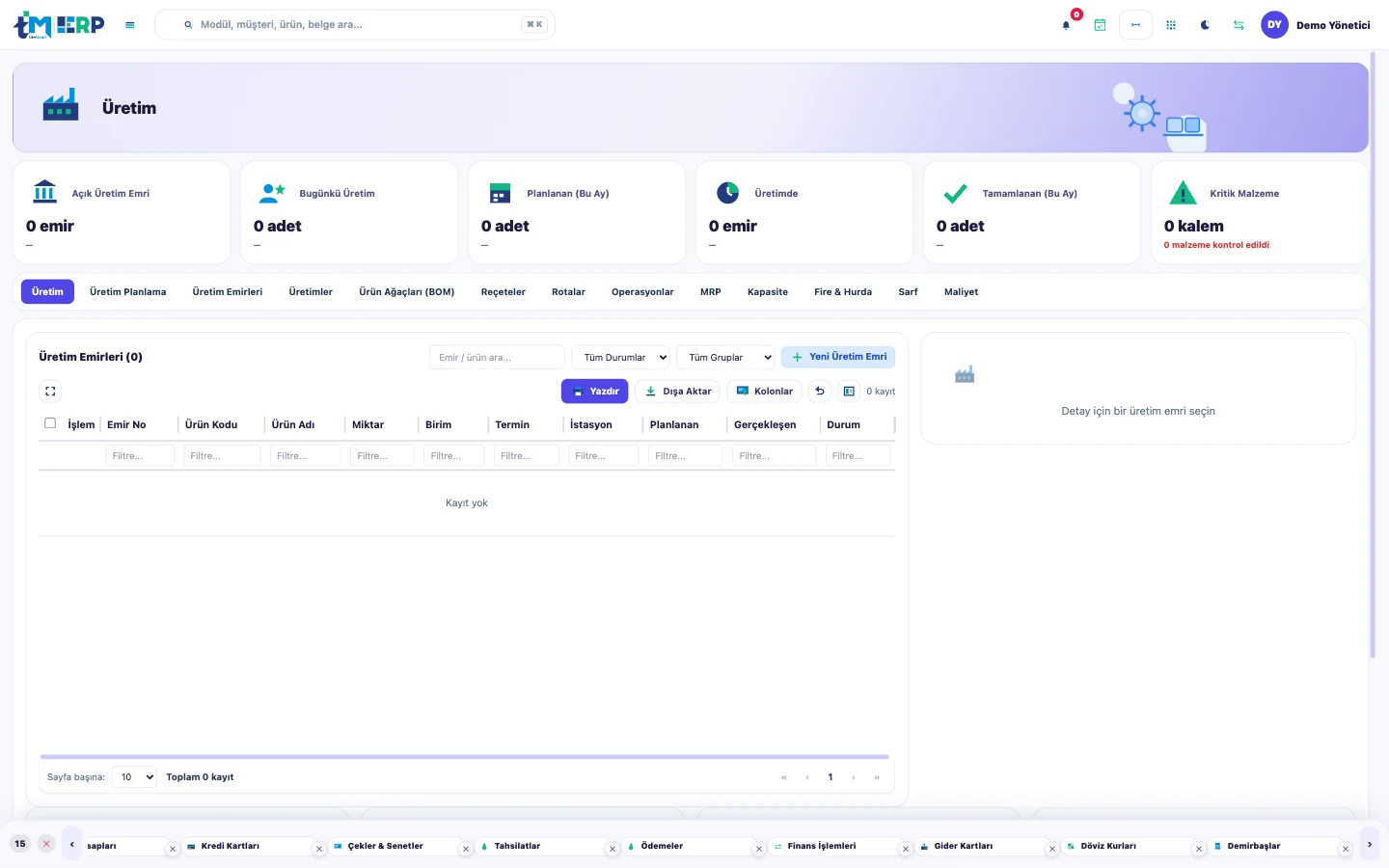Select the MRP tab
The width and height of the screenshot is (1389, 868).
pyautogui.click(x=711, y=292)
